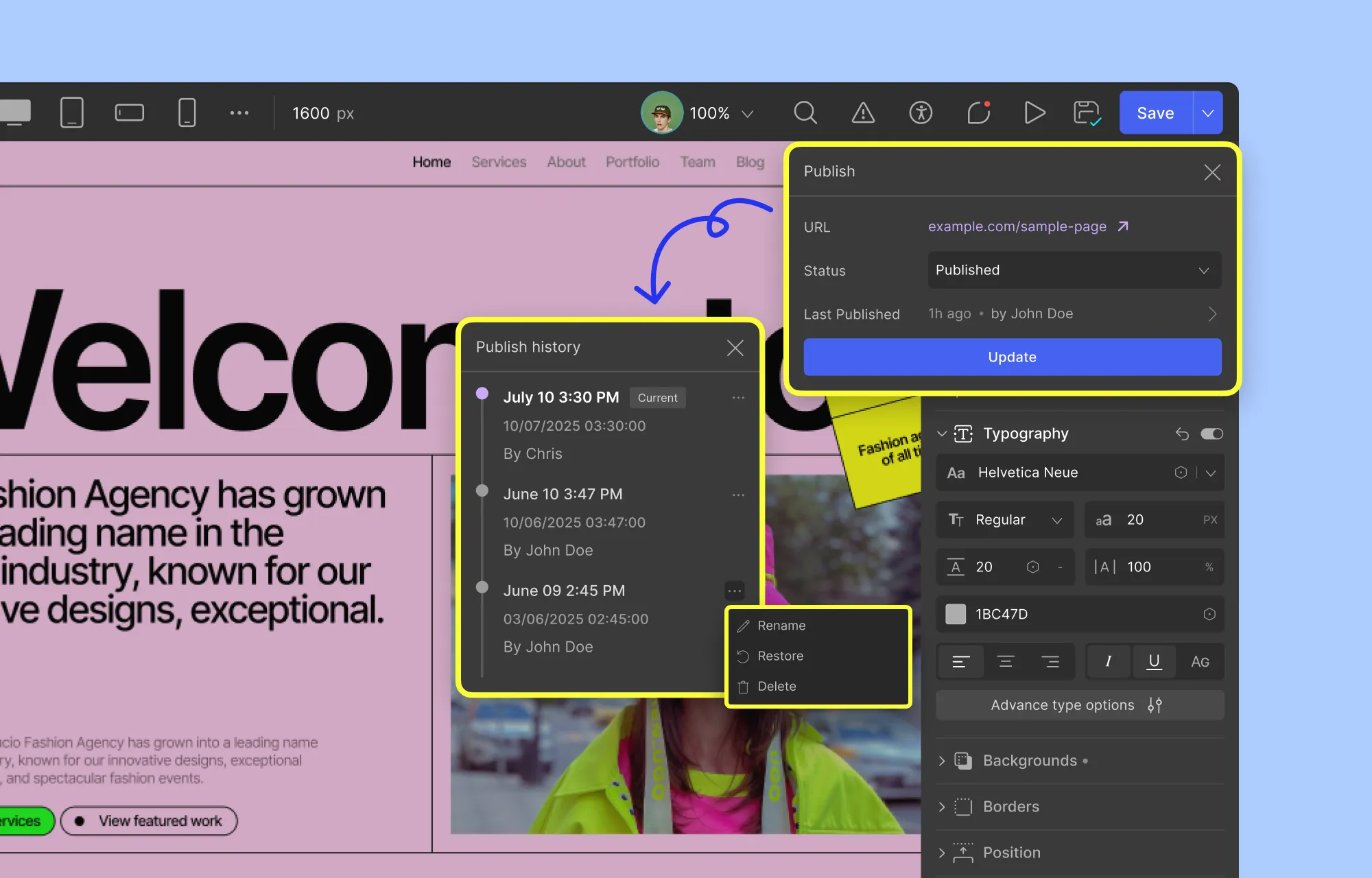Open the Save button dropdown arrow

coord(1208,112)
